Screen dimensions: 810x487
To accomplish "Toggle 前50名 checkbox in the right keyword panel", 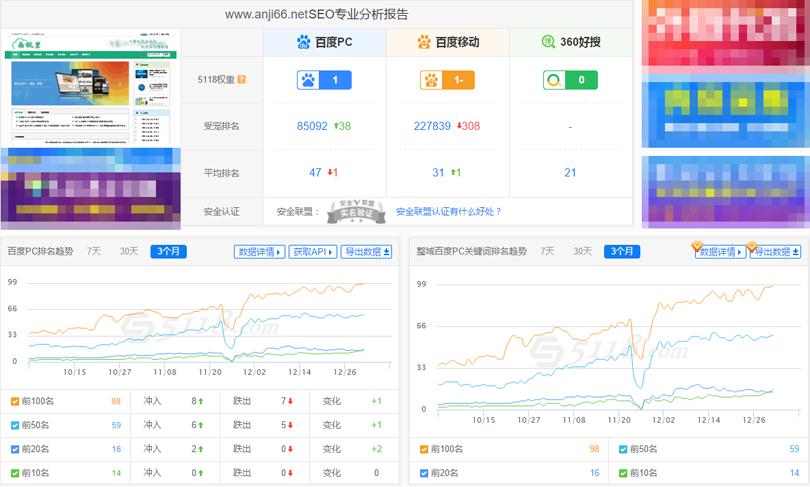I will point(623,449).
